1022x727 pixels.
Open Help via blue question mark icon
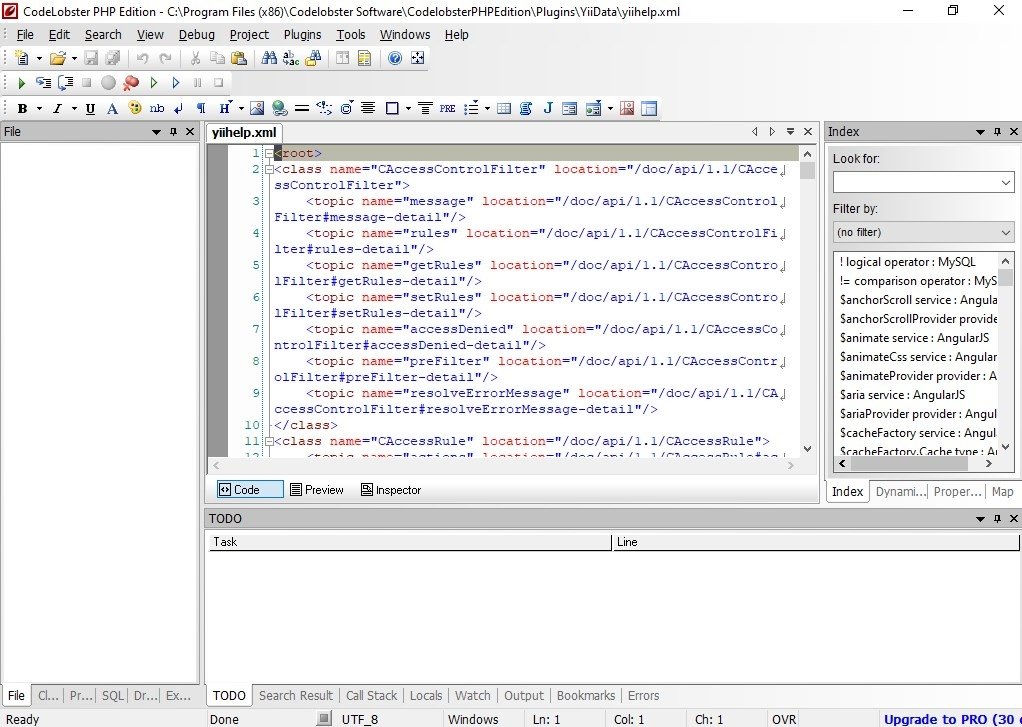pos(395,58)
